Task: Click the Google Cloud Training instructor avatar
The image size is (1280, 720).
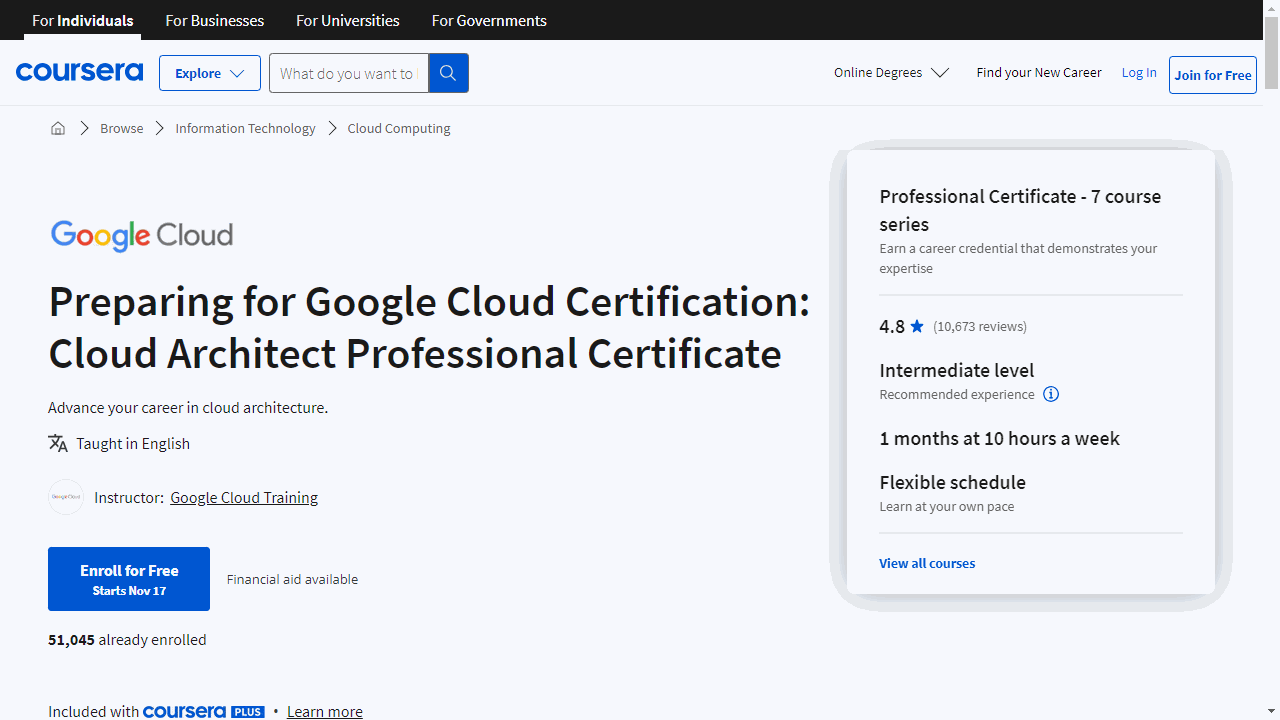Action: 66,497
